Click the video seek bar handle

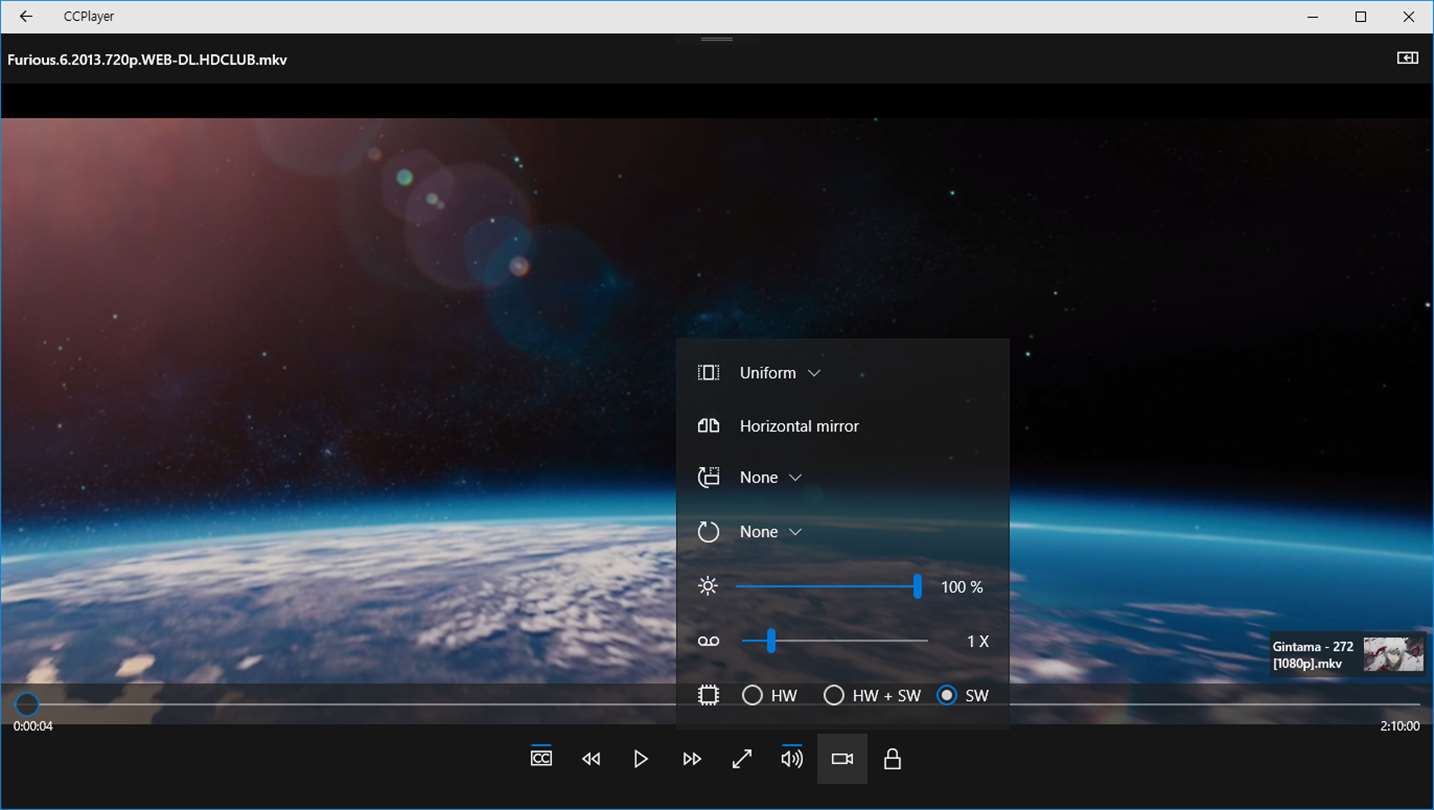click(26, 704)
